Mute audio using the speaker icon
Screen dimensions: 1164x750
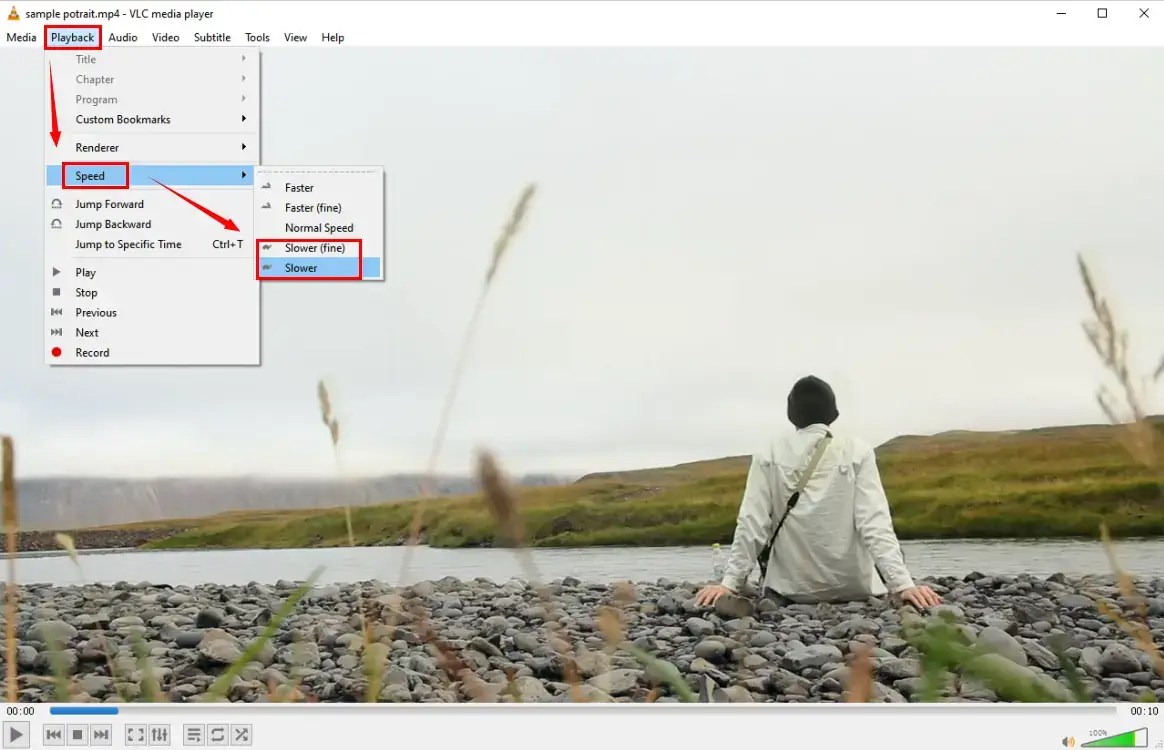coord(1068,740)
